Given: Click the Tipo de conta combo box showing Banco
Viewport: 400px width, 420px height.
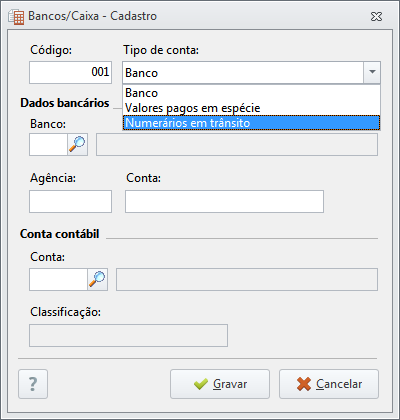Looking at the screenshot, I should click(x=251, y=72).
